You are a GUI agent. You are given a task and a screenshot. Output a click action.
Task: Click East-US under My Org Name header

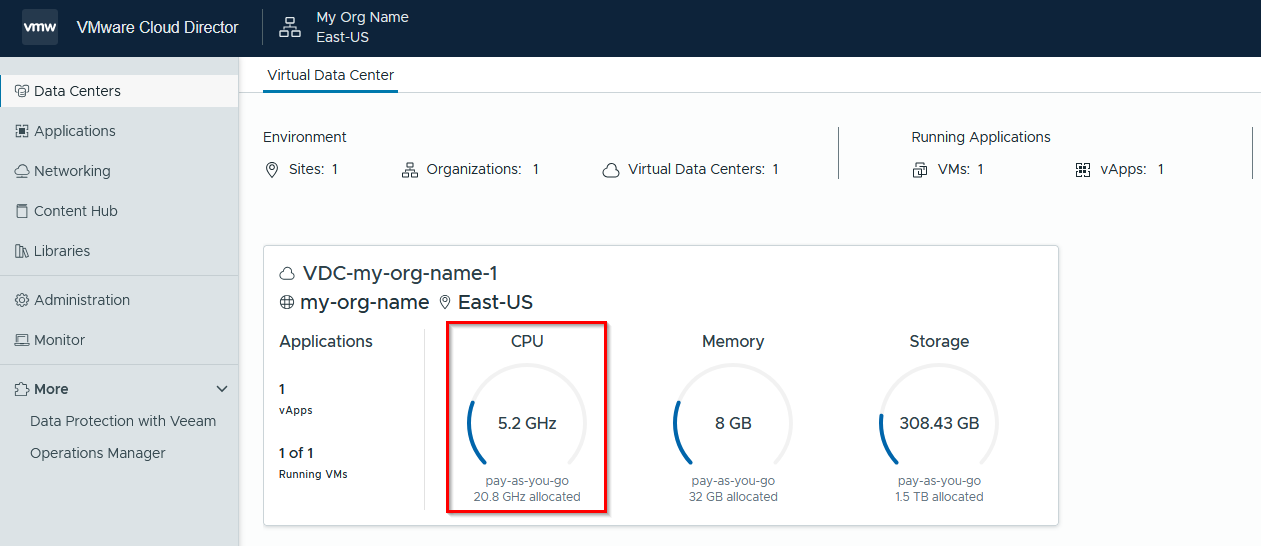click(343, 38)
